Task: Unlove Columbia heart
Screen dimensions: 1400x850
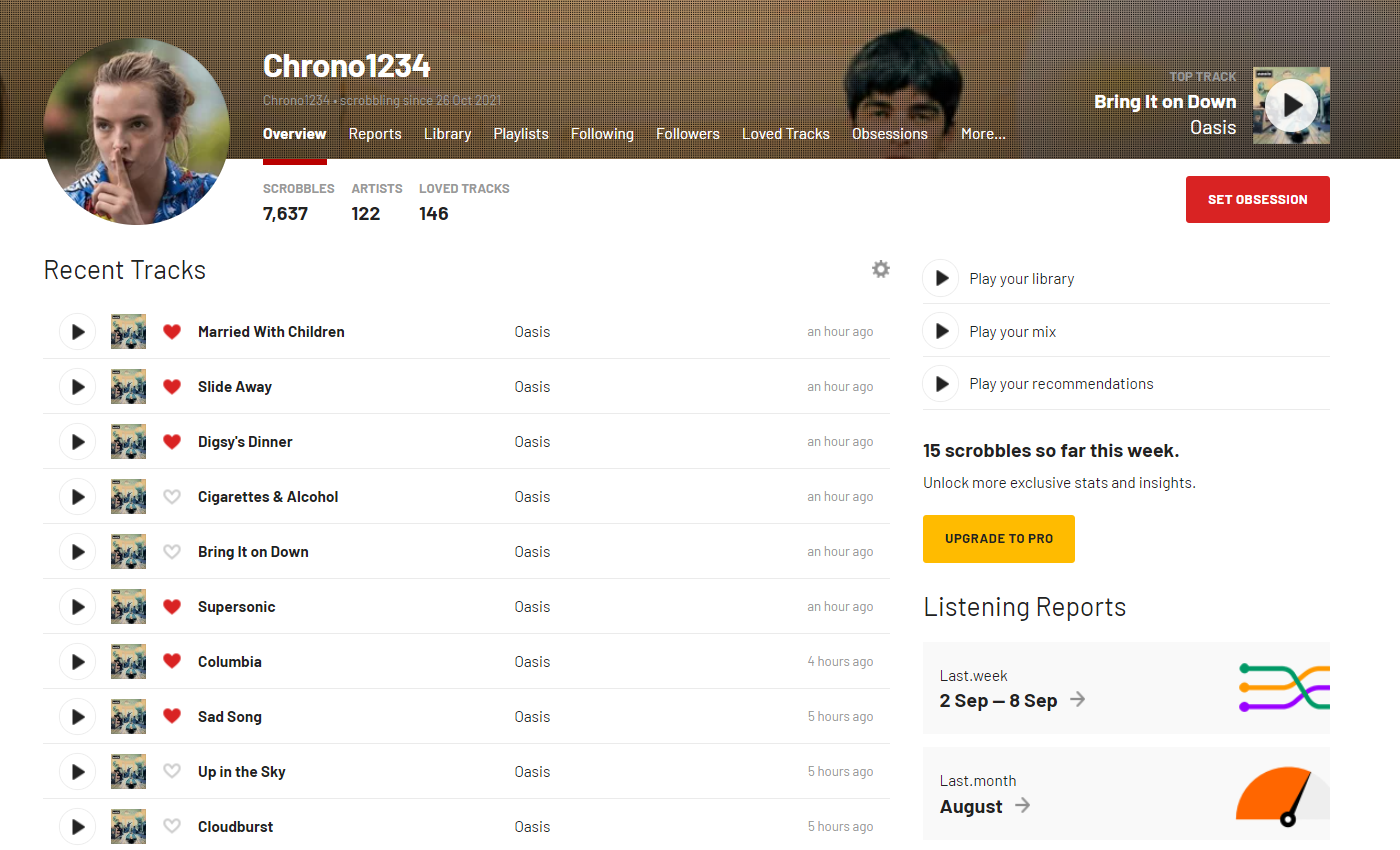Action: (x=172, y=662)
